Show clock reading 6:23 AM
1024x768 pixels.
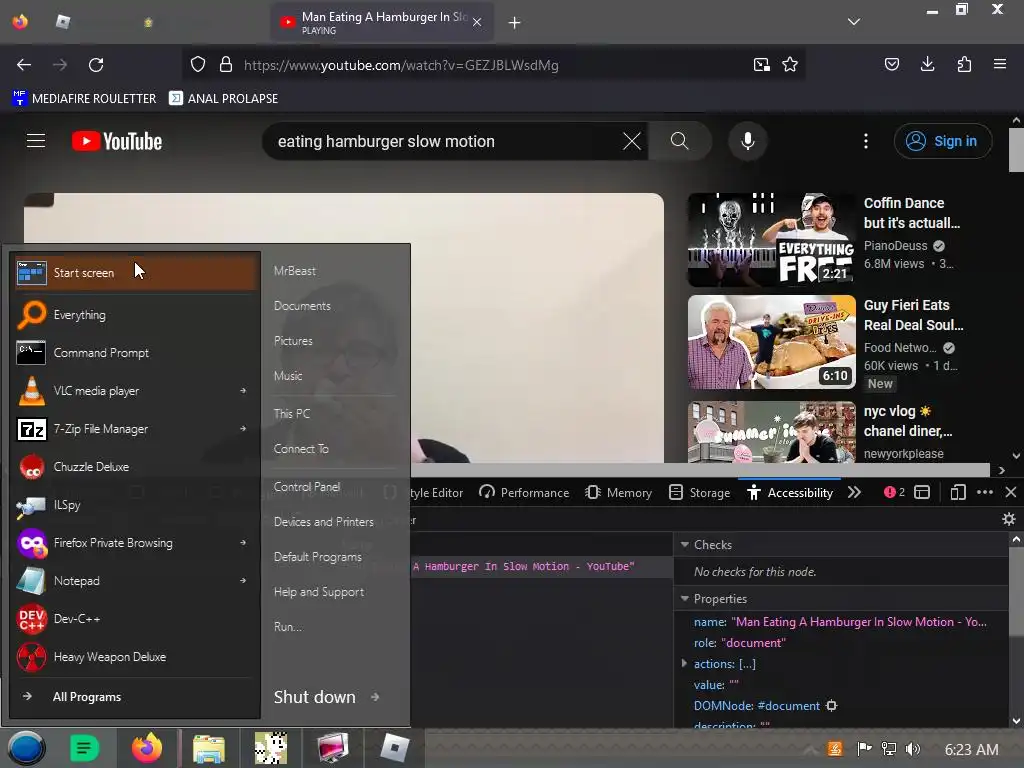(x=971, y=750)
